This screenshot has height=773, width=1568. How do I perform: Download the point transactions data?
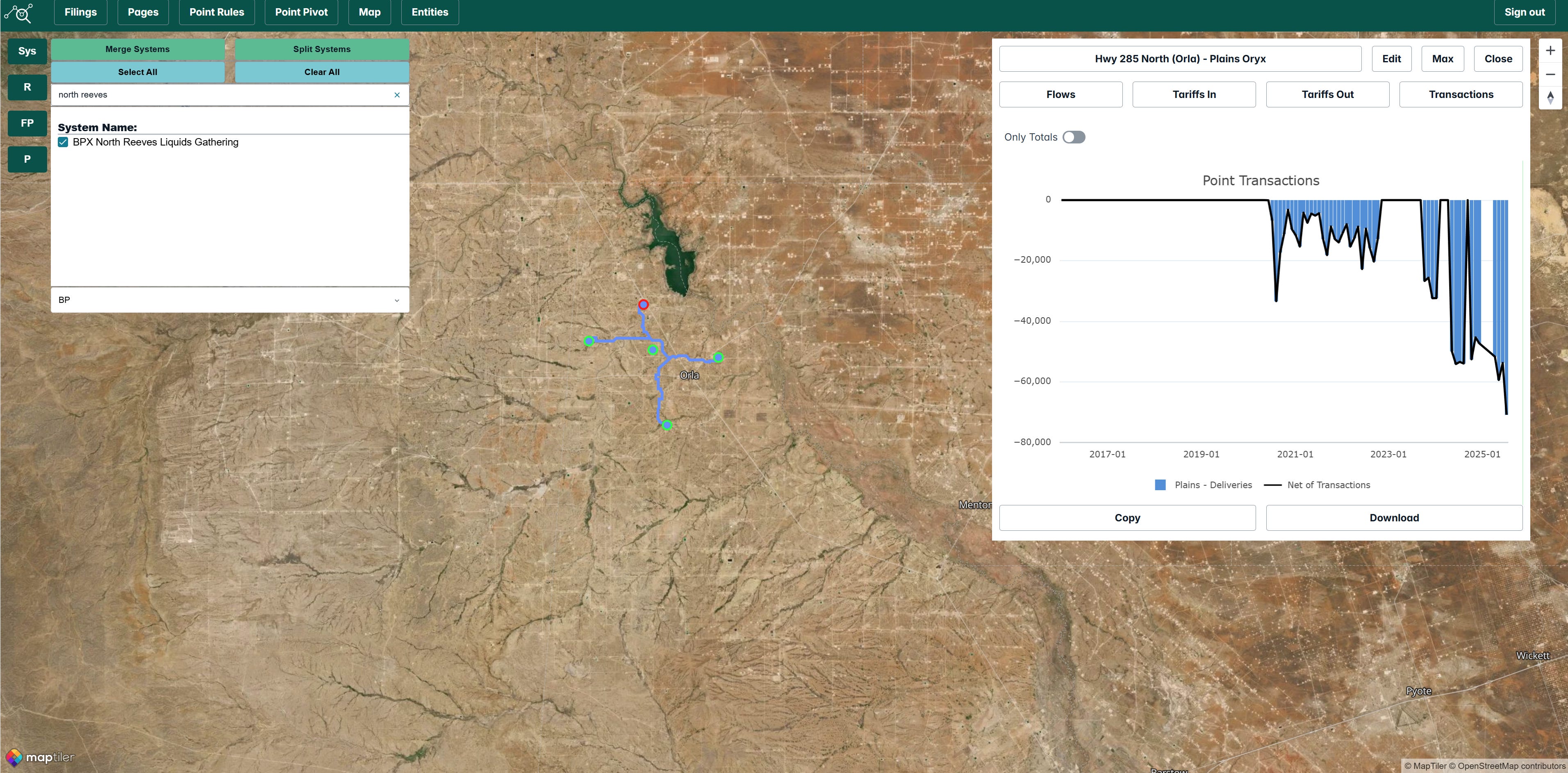click(1393, 518)
